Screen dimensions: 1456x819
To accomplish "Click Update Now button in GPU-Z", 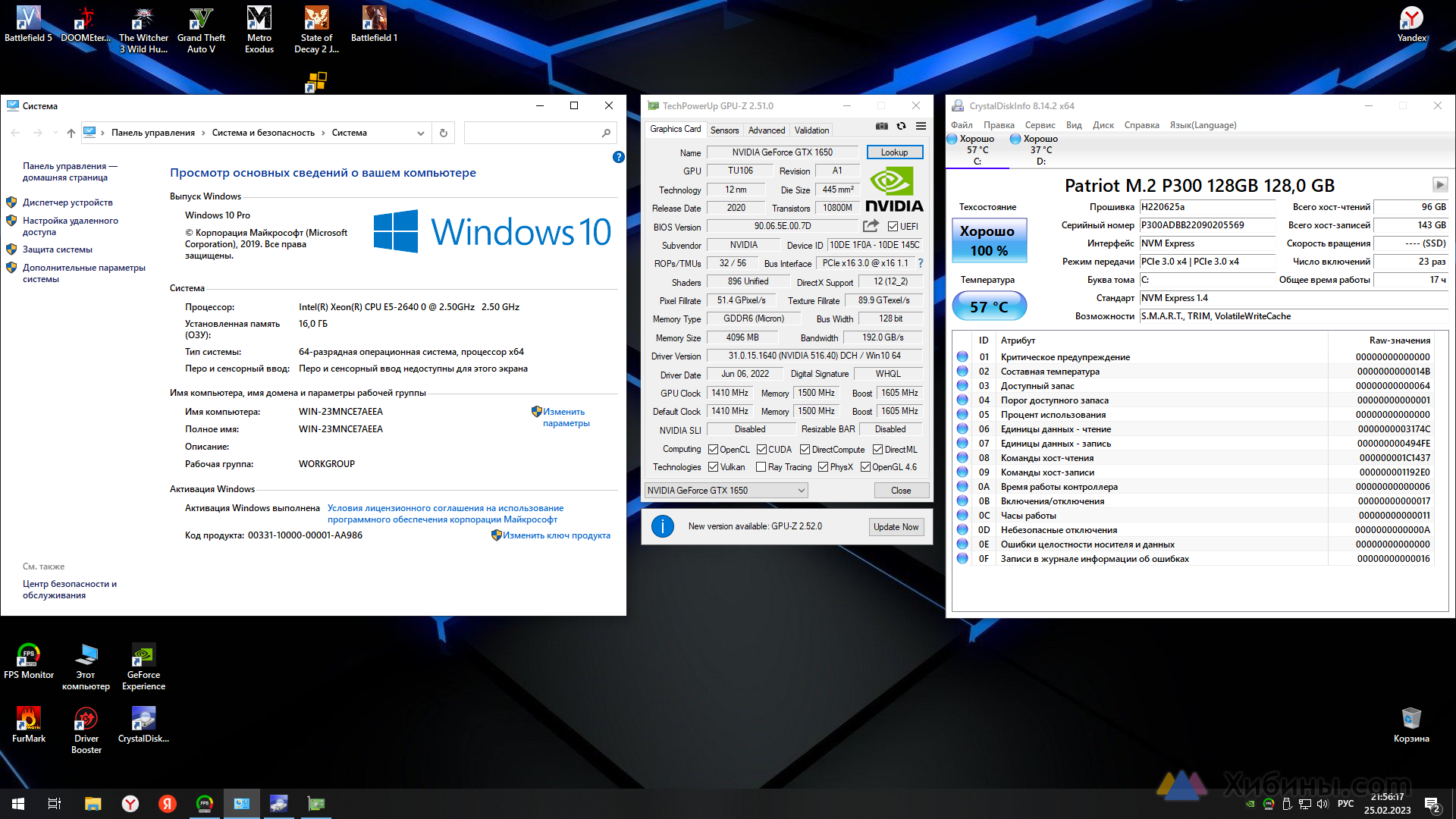I will click(896, 527).
